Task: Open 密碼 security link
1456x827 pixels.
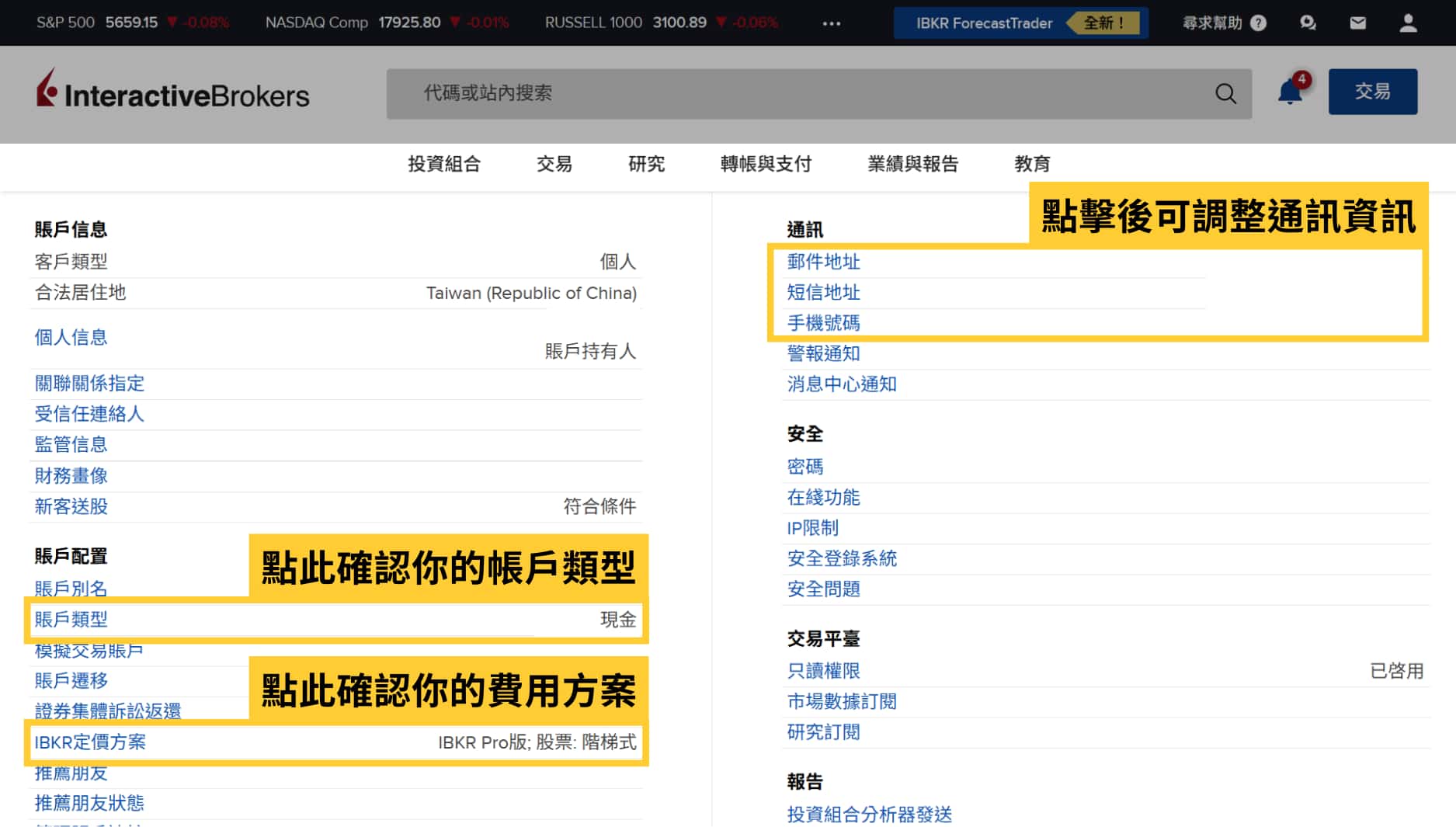Action: (x=805, y=467)
